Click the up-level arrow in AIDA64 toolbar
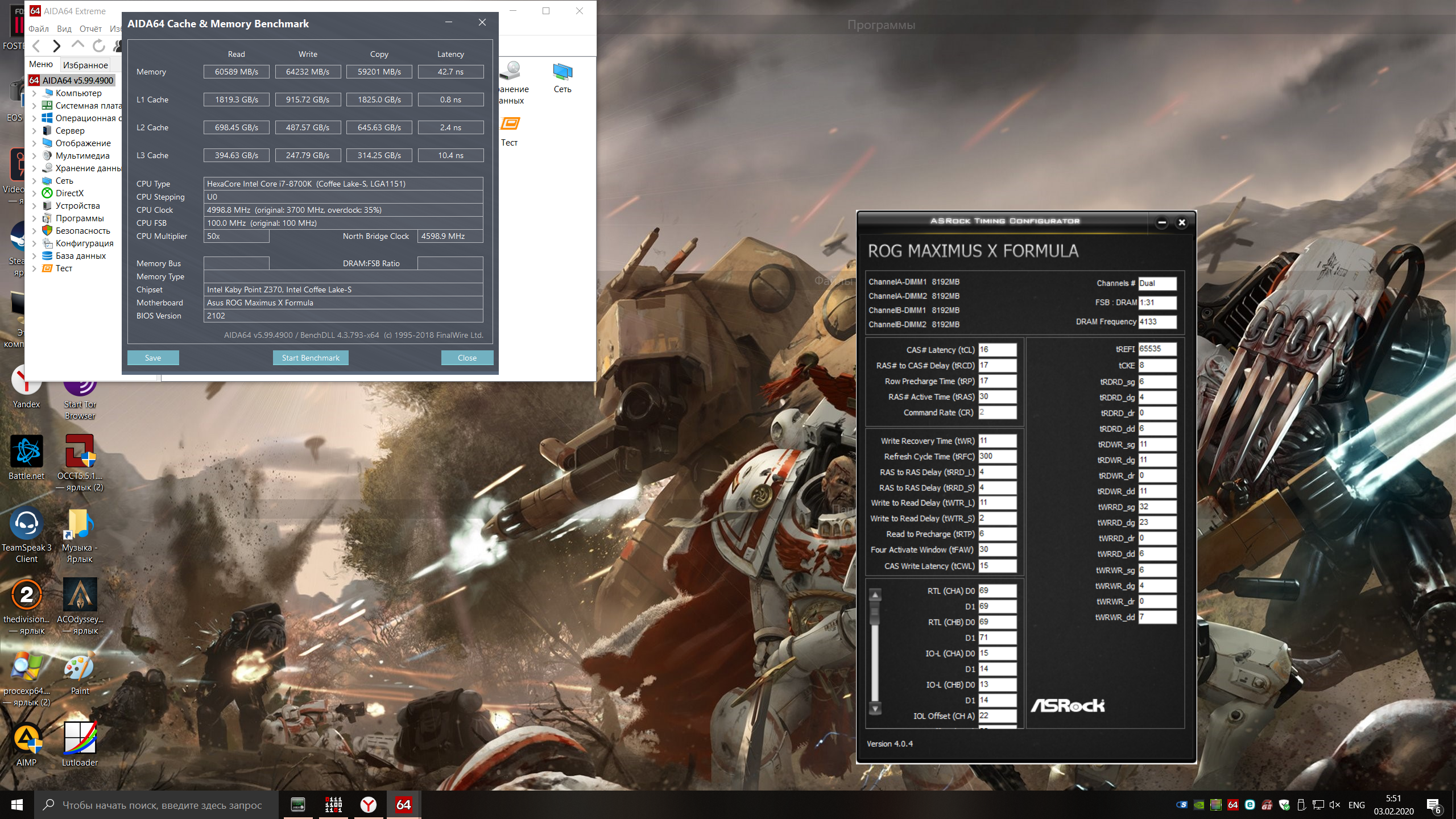 coord(77,44)
